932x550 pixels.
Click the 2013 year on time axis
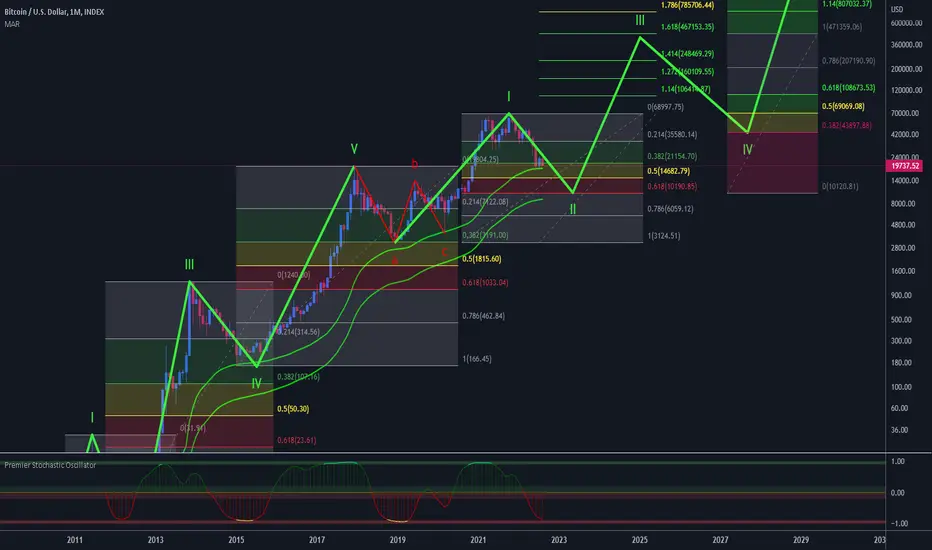[x=155, y=540]
